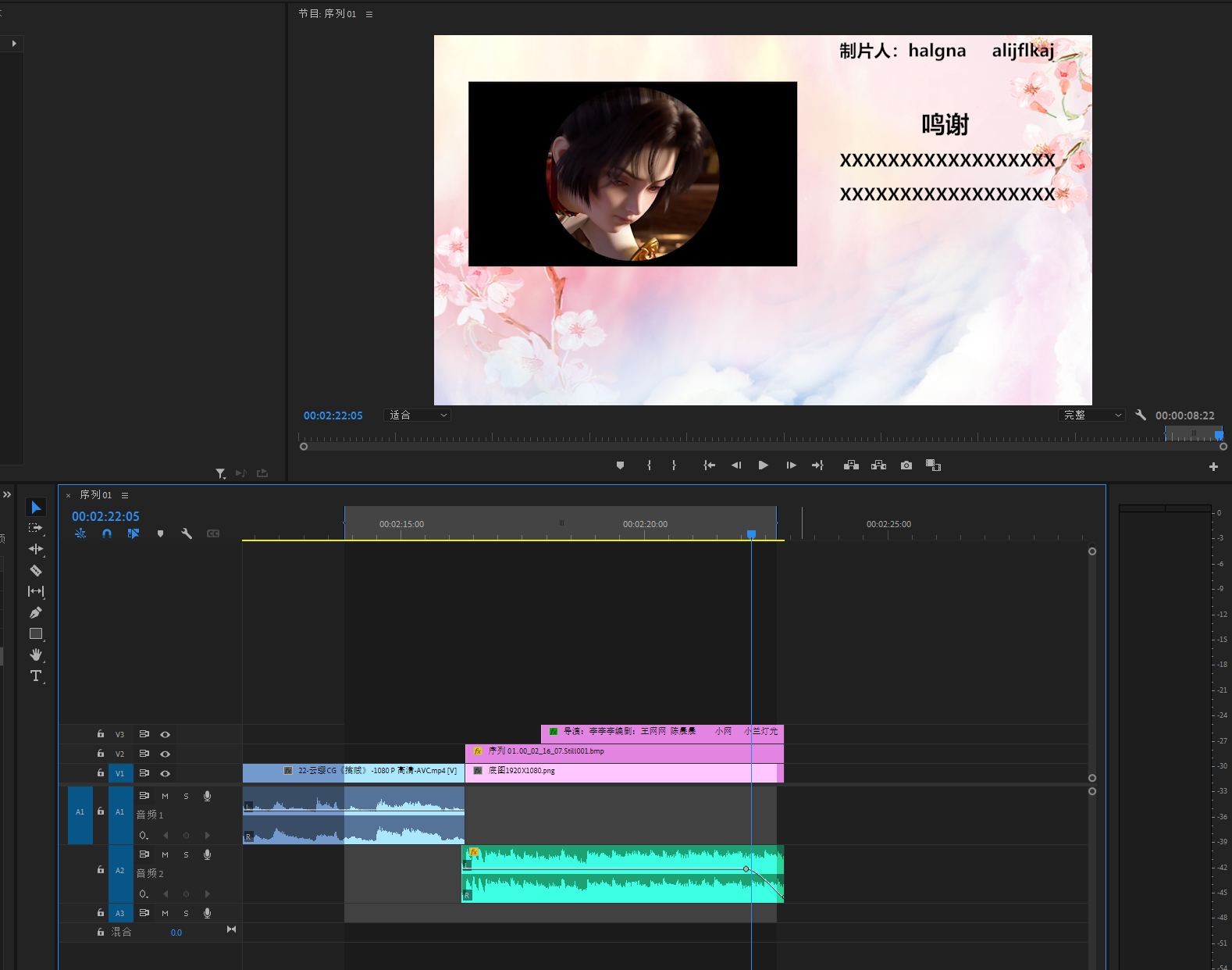Click the timeline timecode 00:02:22:05 field
The image size is (1232, 970).
click(105, 516)
